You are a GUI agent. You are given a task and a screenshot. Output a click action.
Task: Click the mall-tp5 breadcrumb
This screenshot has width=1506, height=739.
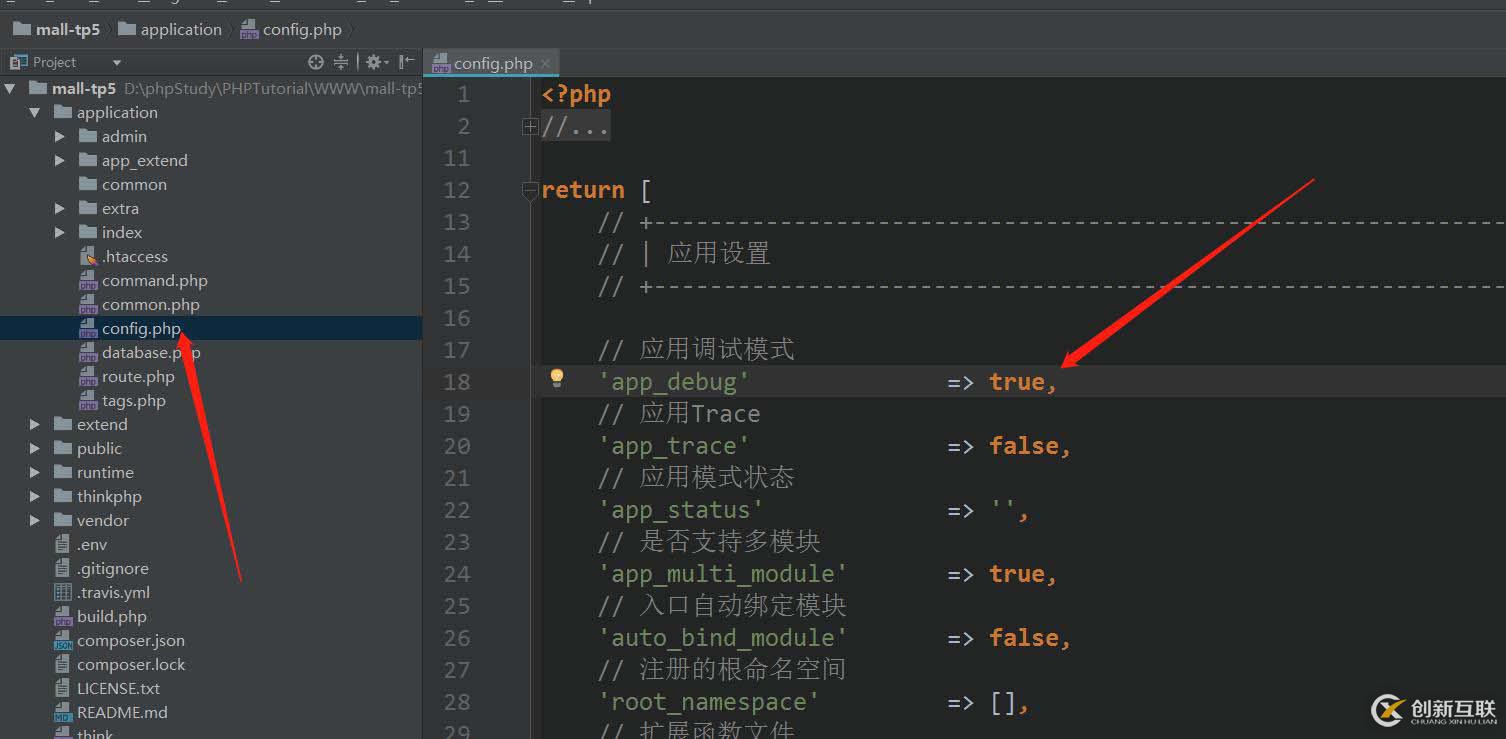(x=56, y=29)
